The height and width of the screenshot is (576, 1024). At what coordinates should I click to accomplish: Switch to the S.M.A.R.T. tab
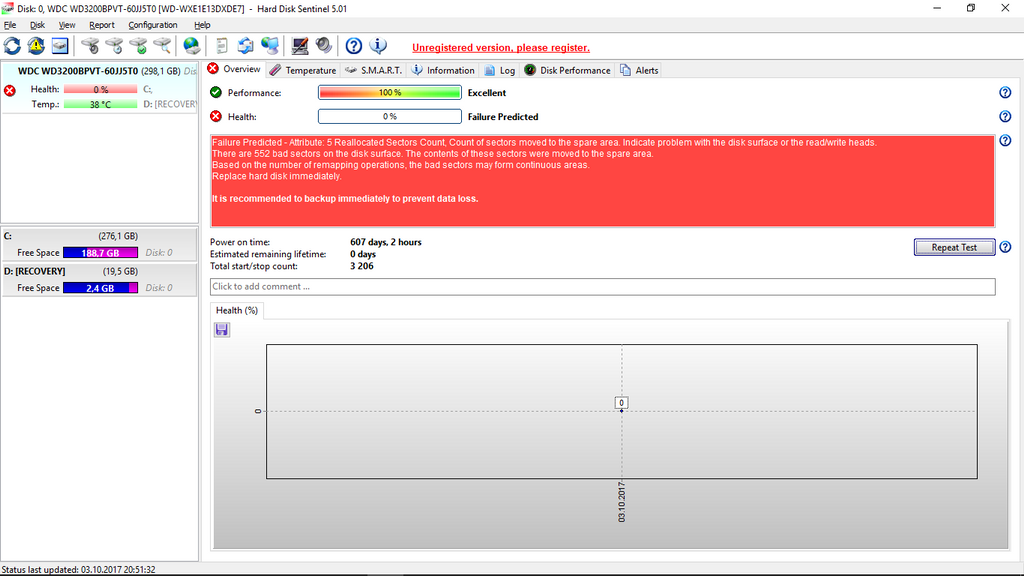[374, 71]
